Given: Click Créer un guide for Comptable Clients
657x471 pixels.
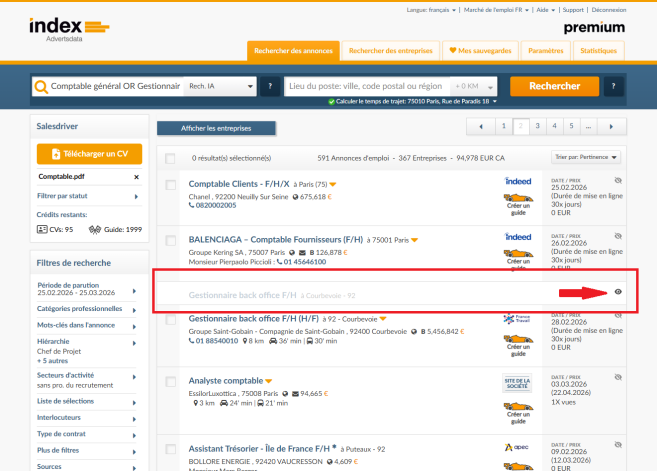Looking at the screenshot, I should pos(518,204).
